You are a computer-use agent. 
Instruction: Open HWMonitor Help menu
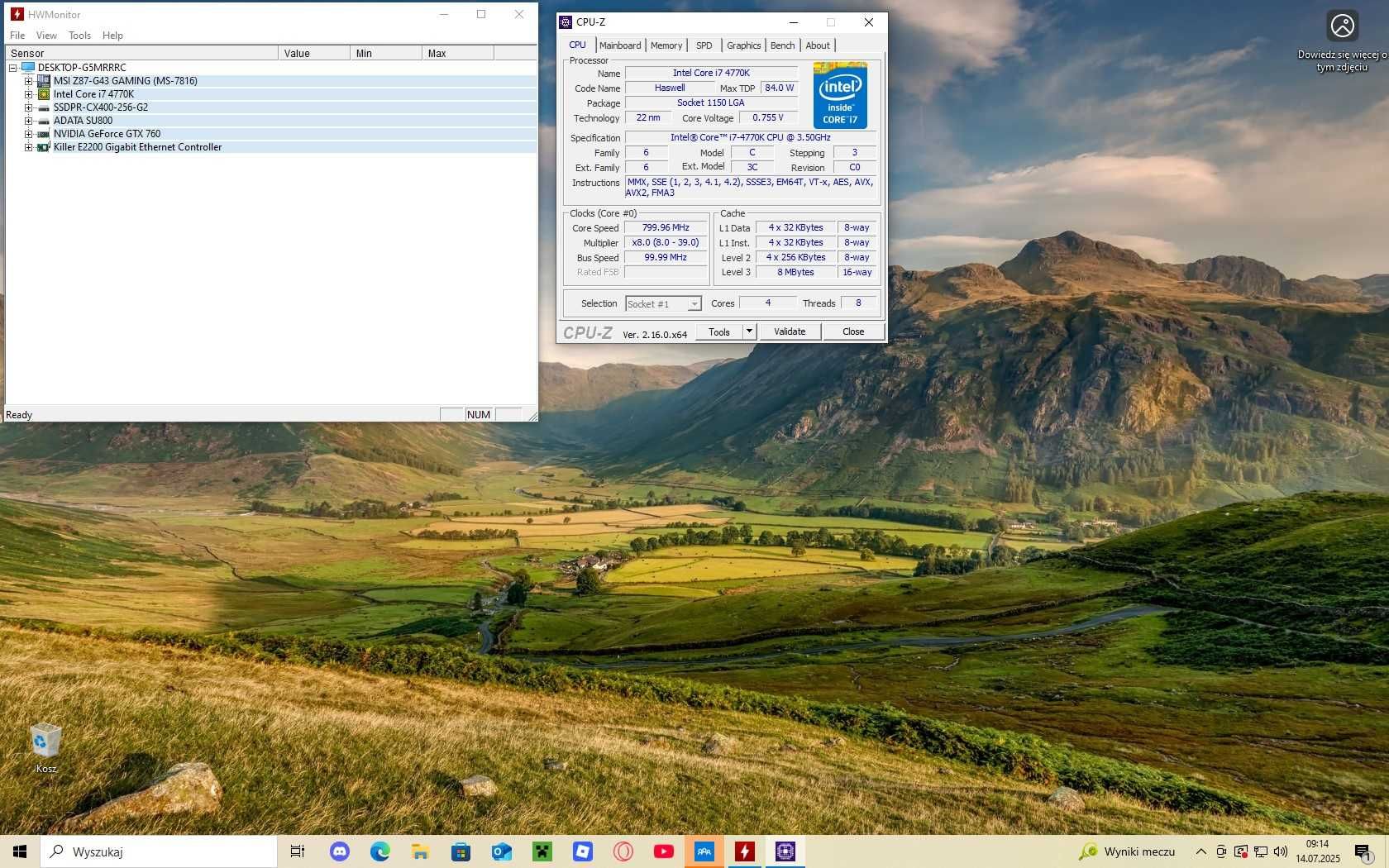(x=112, y=36)
